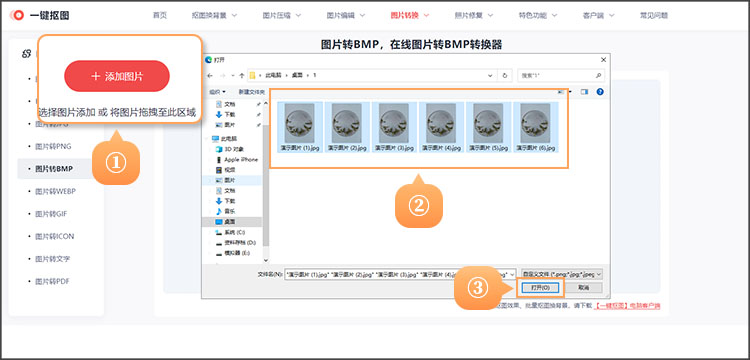Open the 抠图换背景 navigation menu
This screenshot has width=750, height=360.
tap(214, 15)
